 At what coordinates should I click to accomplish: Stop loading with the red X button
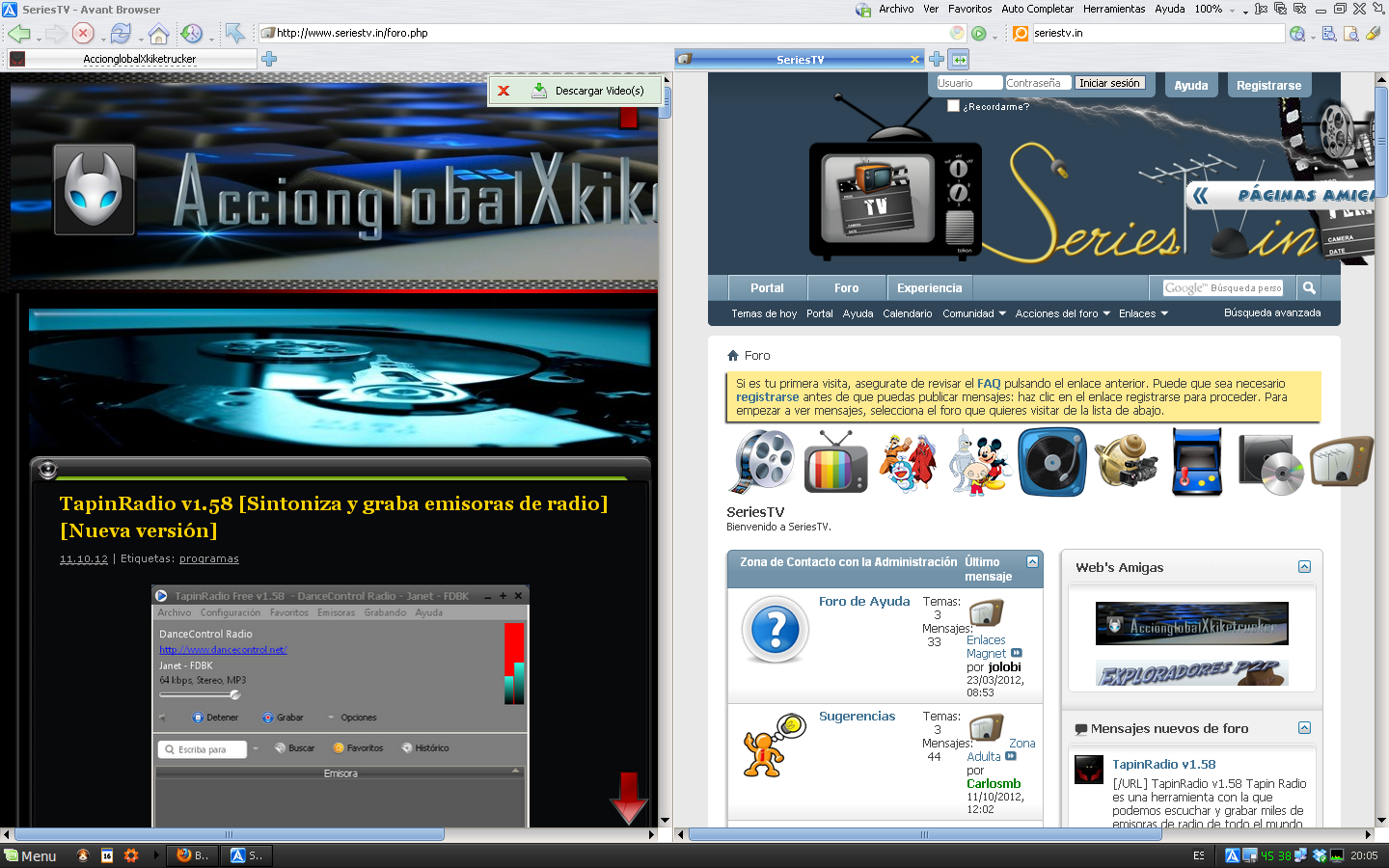coord(83,34)
